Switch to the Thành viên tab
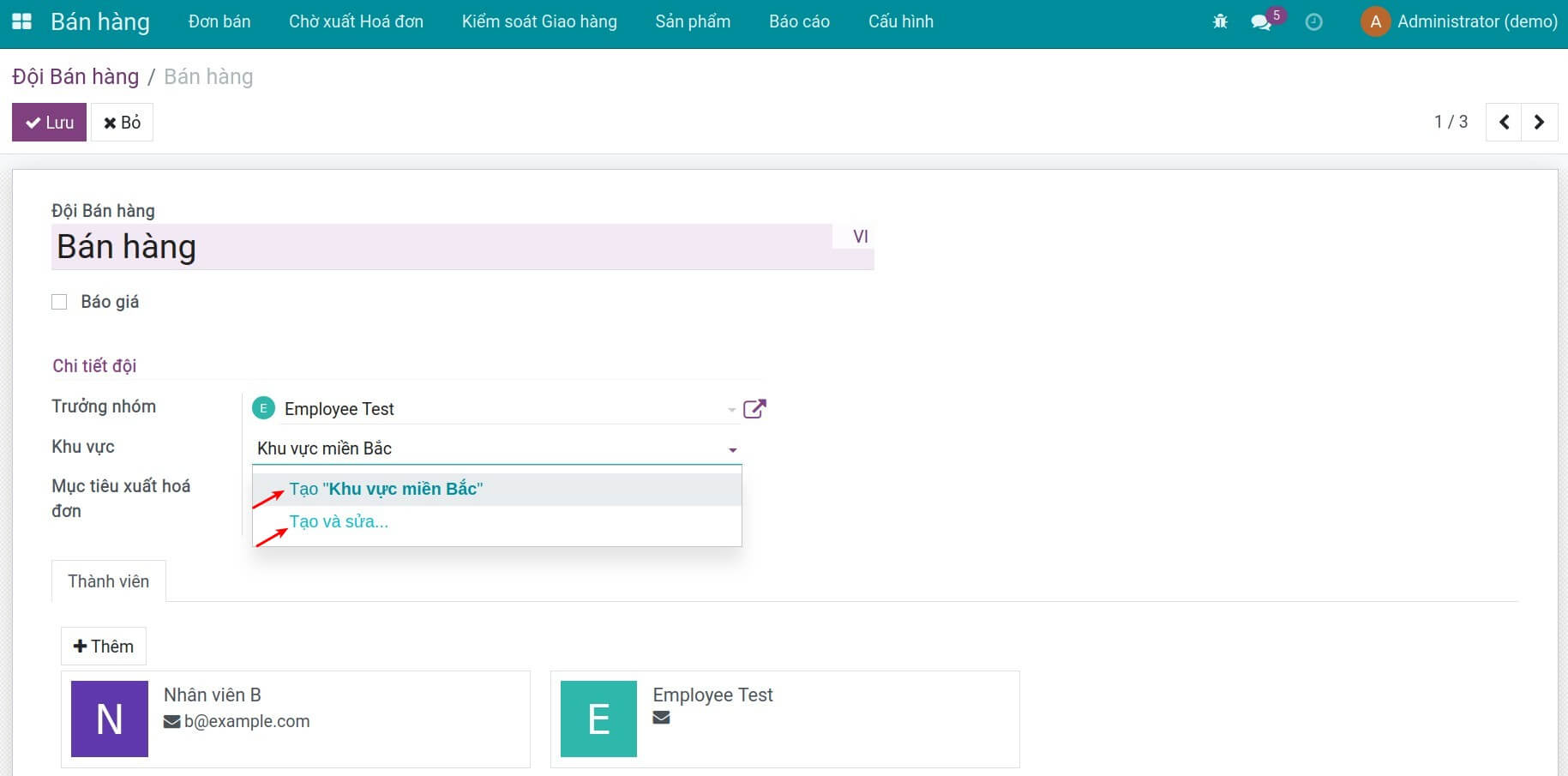Screen dimensions: 1568x776 (x=109, y=581)
